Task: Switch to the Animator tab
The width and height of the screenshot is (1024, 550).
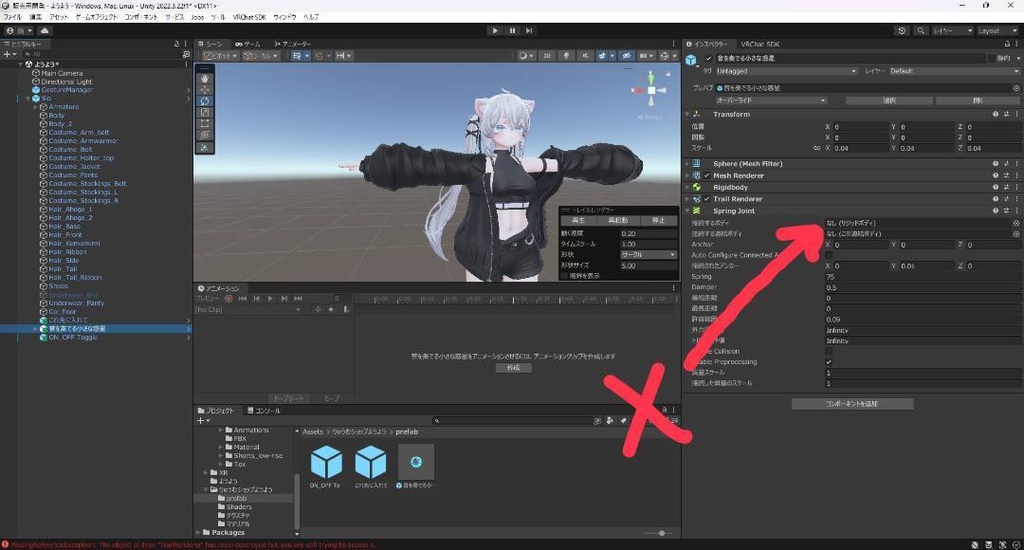Action: pyautogui.click(x=293, y=44)
